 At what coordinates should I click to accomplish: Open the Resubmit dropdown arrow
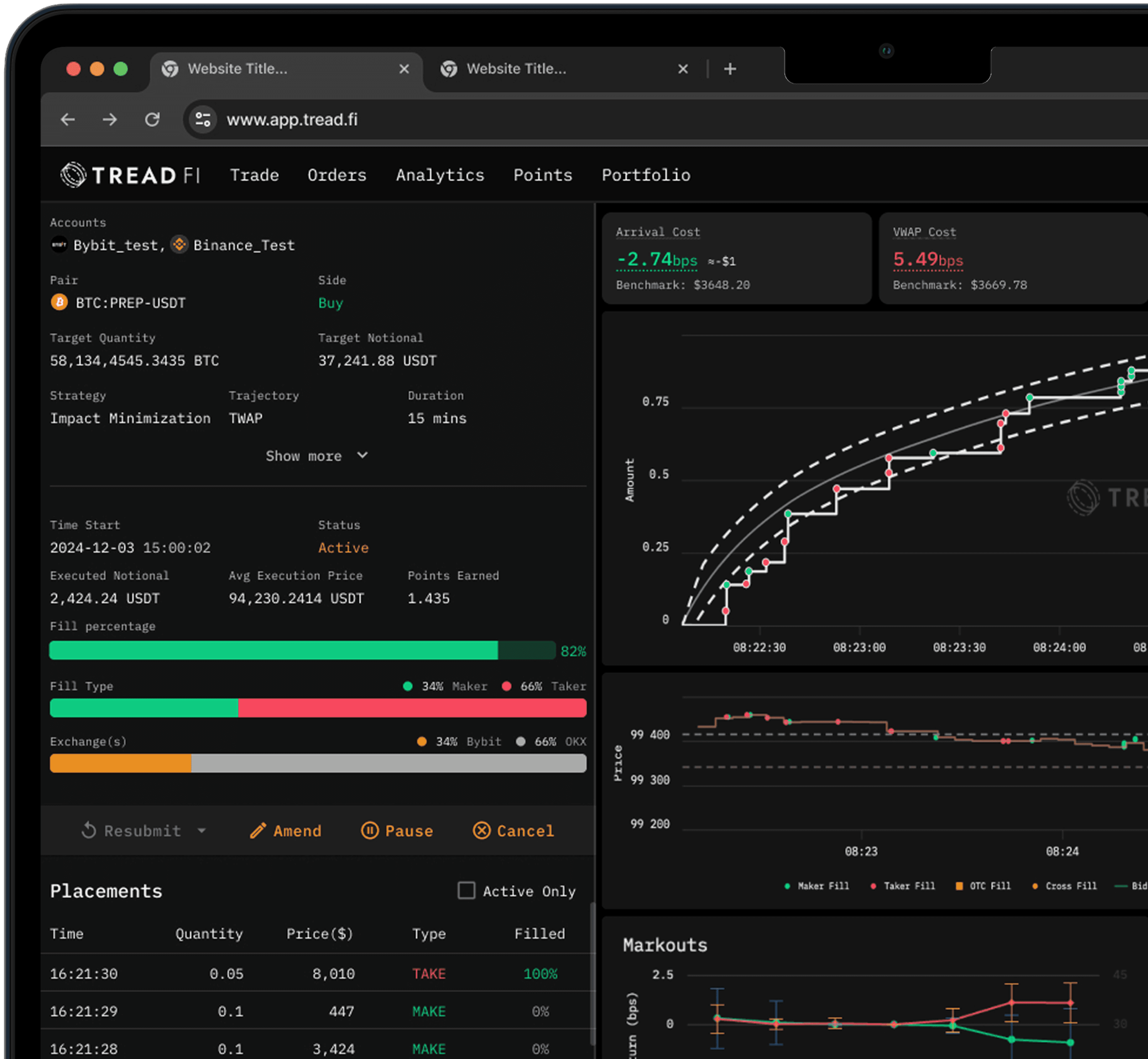pyautogui.click(x=202, y=830)
